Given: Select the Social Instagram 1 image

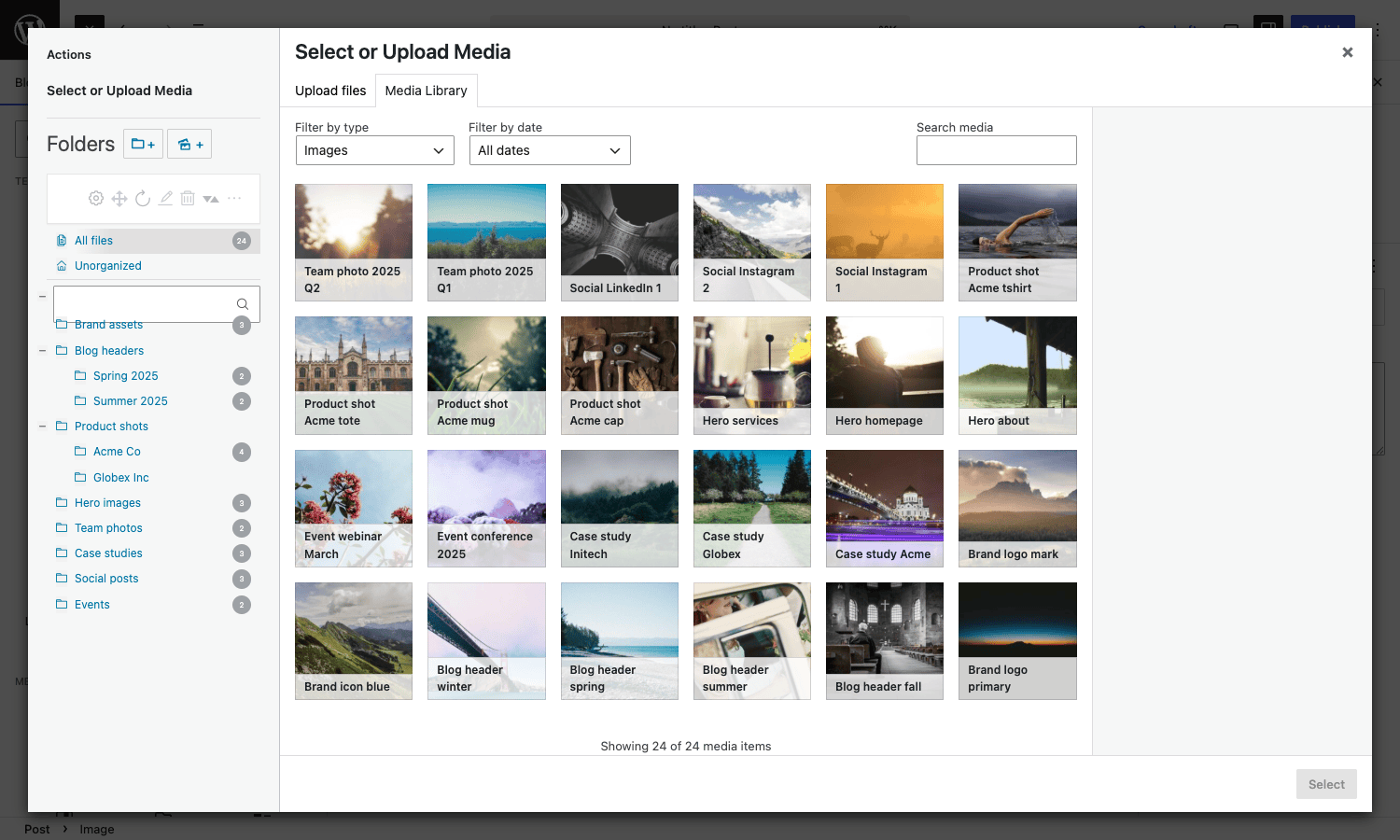Looking at the screenshot, I should [x=885, y=243].
